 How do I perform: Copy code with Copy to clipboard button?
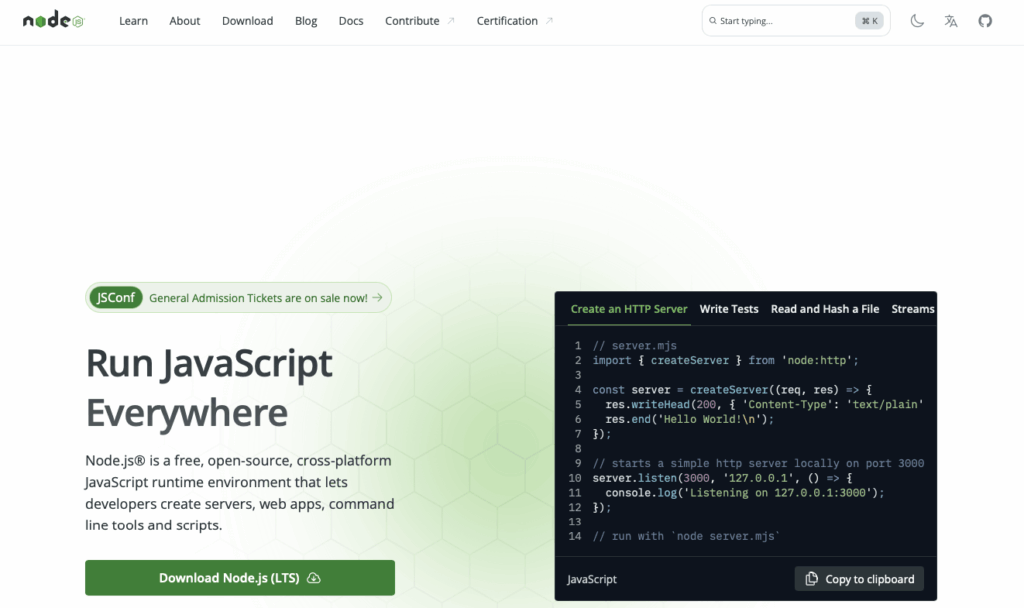[x=859, y=579]
